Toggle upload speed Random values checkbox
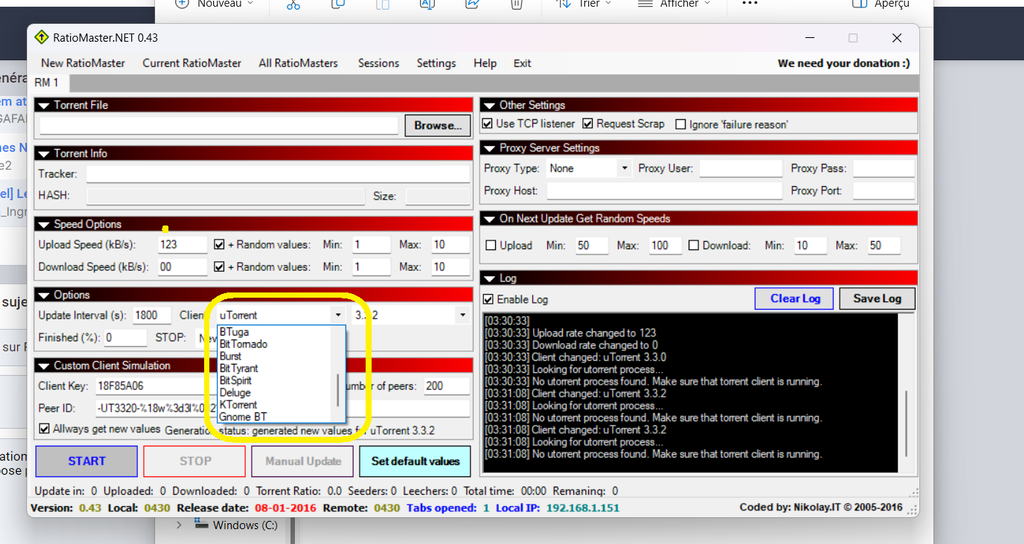The image size is (1024, 544). (x=219, y=245)
